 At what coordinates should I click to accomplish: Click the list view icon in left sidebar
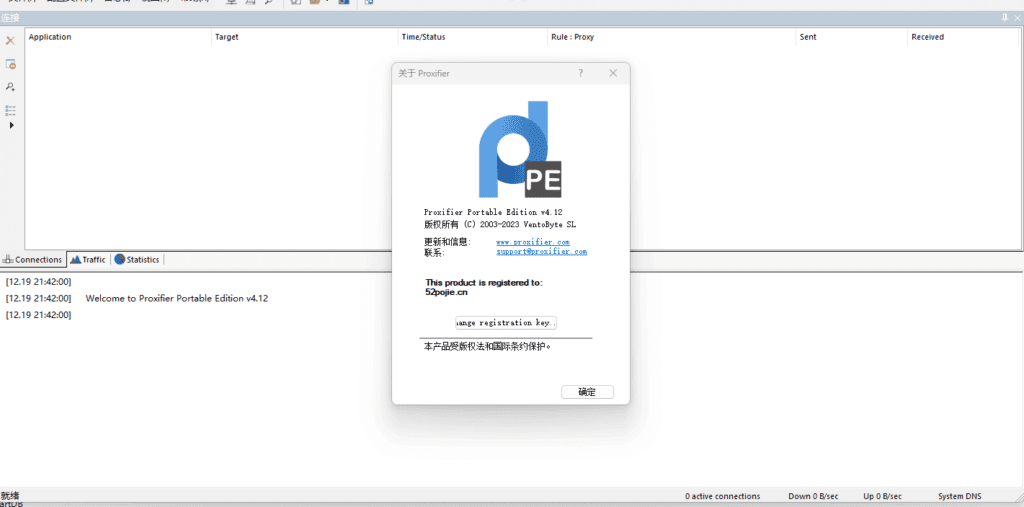pyautogui.click(x=10, y=110)
